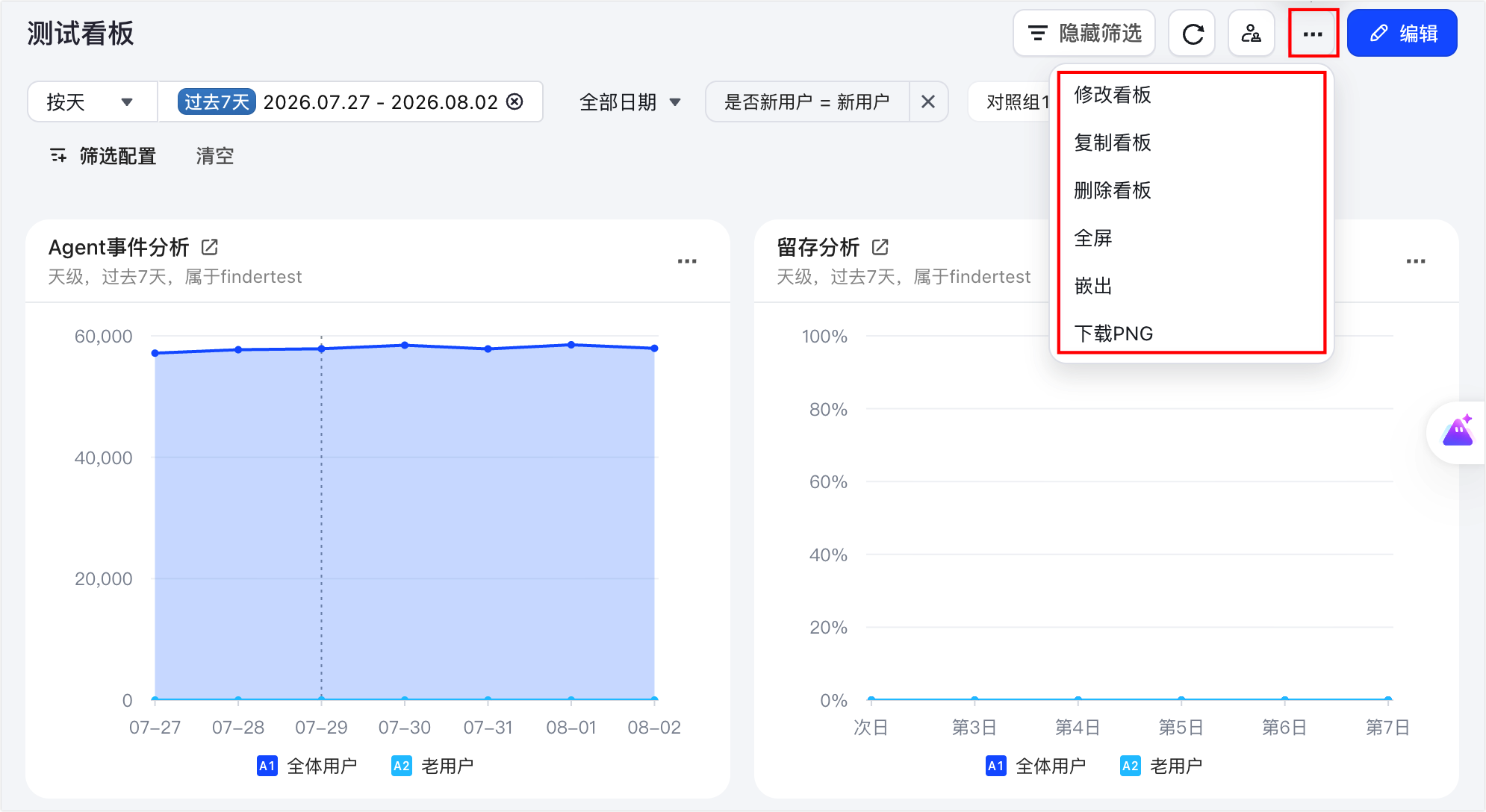Screen dimensions: 1486x812
Task: Open 留存分析 card ellipsis menu
Action: [x=1416, y=261]
